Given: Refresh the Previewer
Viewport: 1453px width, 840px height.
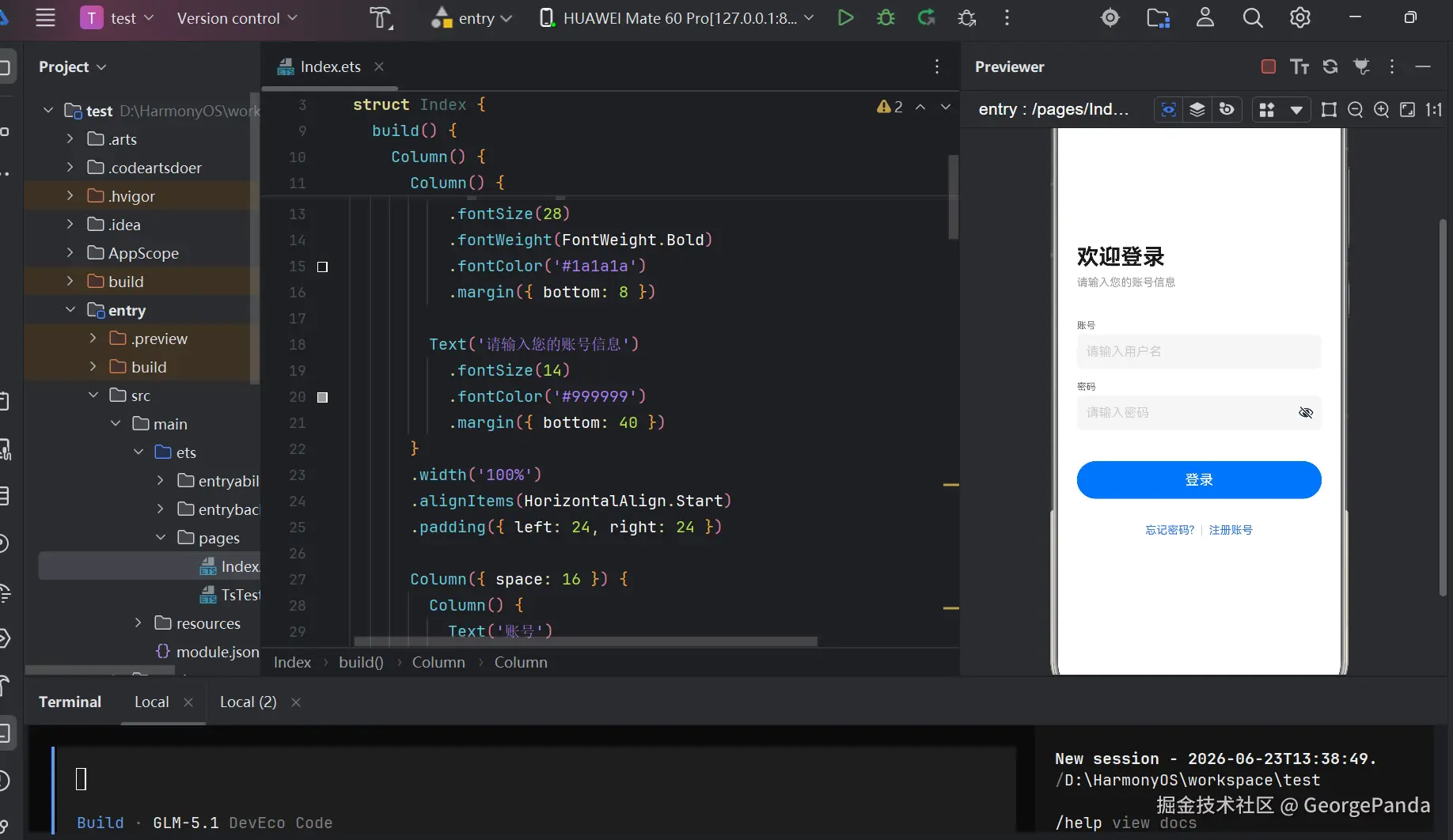Looking at the screenshot, I should (x=1330, y=66).
